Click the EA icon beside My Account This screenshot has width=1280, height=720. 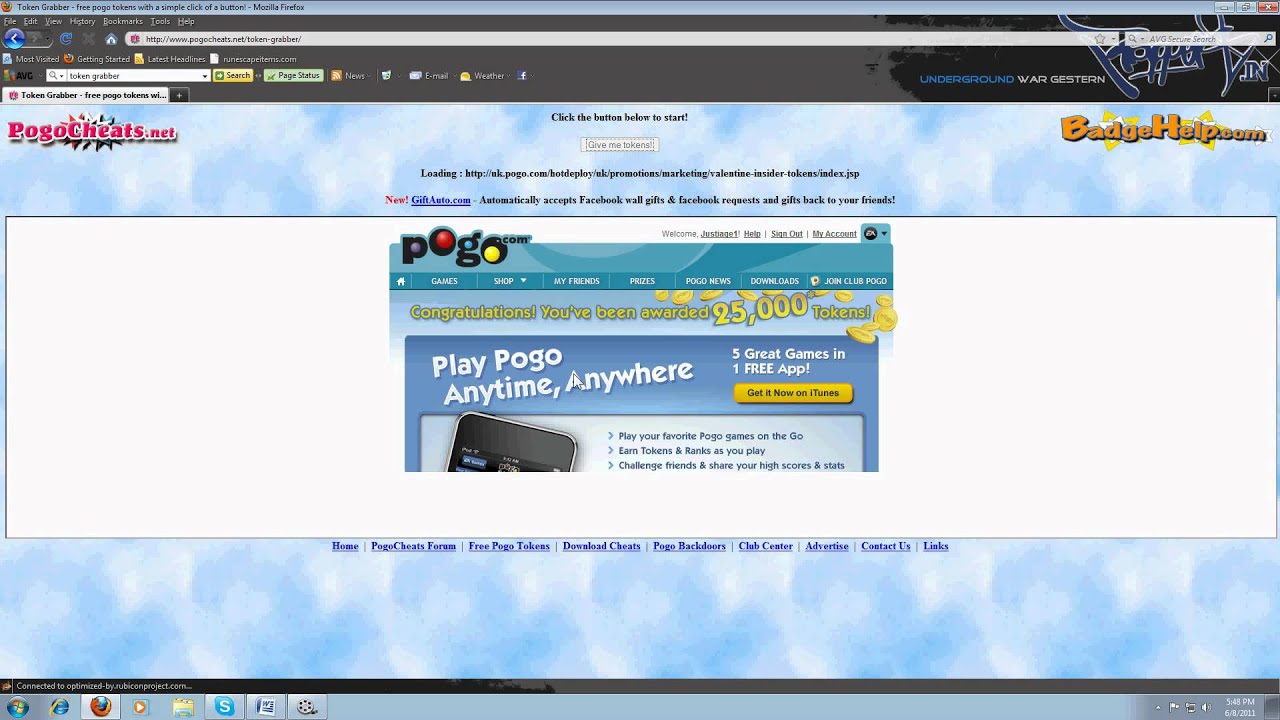[x=870, y=233]
